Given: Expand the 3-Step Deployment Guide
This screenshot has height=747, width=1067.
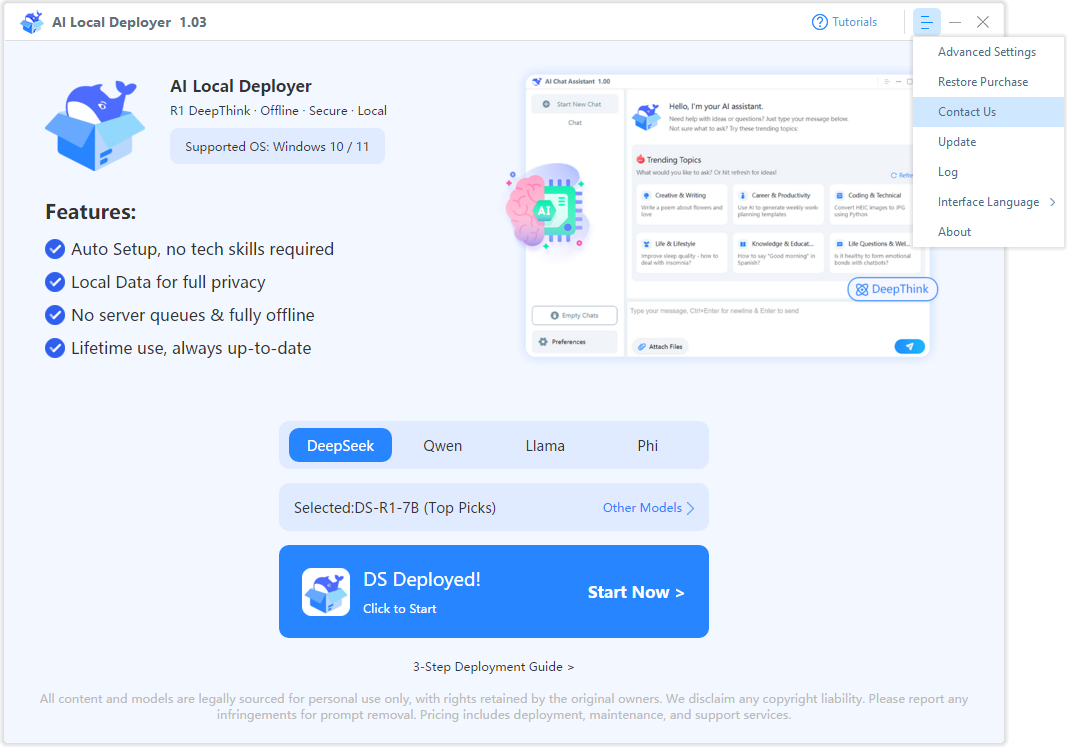Looking at the screenshot, I should (x=493, y=666).
